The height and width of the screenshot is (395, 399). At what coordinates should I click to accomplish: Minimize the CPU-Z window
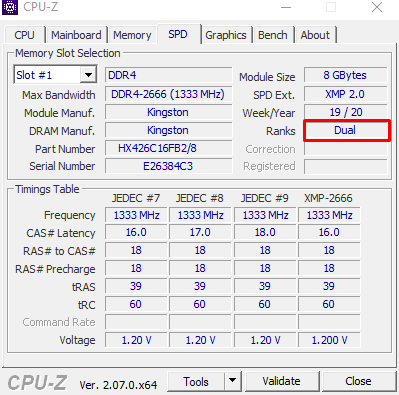coord(286,7)
